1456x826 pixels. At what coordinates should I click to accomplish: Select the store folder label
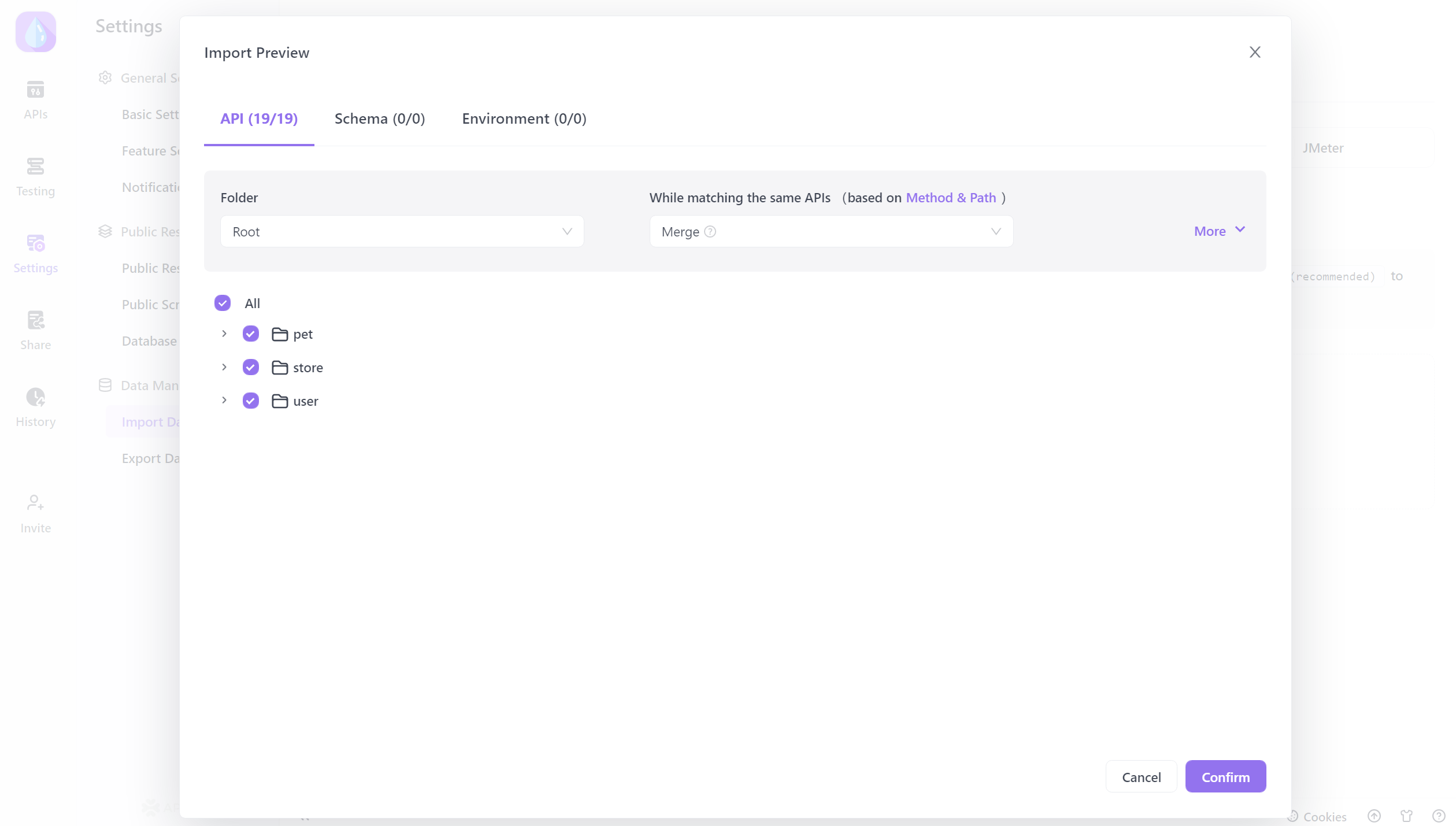308,368
